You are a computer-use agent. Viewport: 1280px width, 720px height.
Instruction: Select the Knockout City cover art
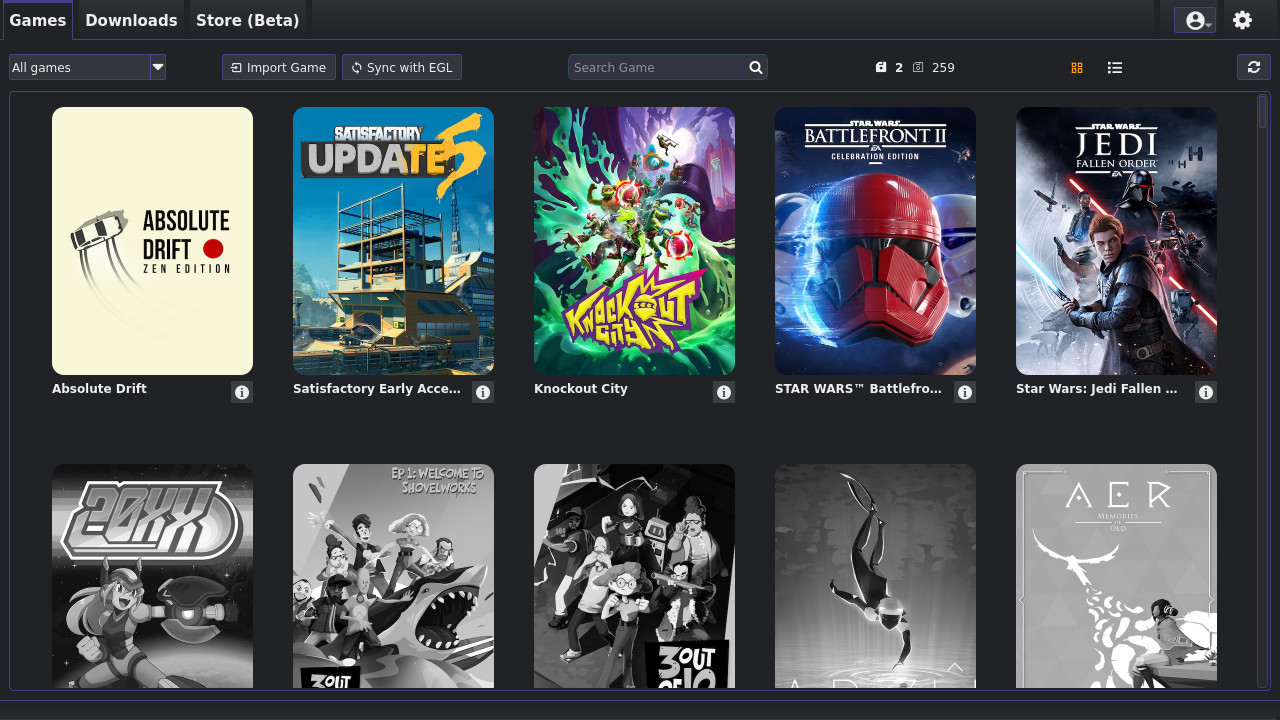point(634,241)
